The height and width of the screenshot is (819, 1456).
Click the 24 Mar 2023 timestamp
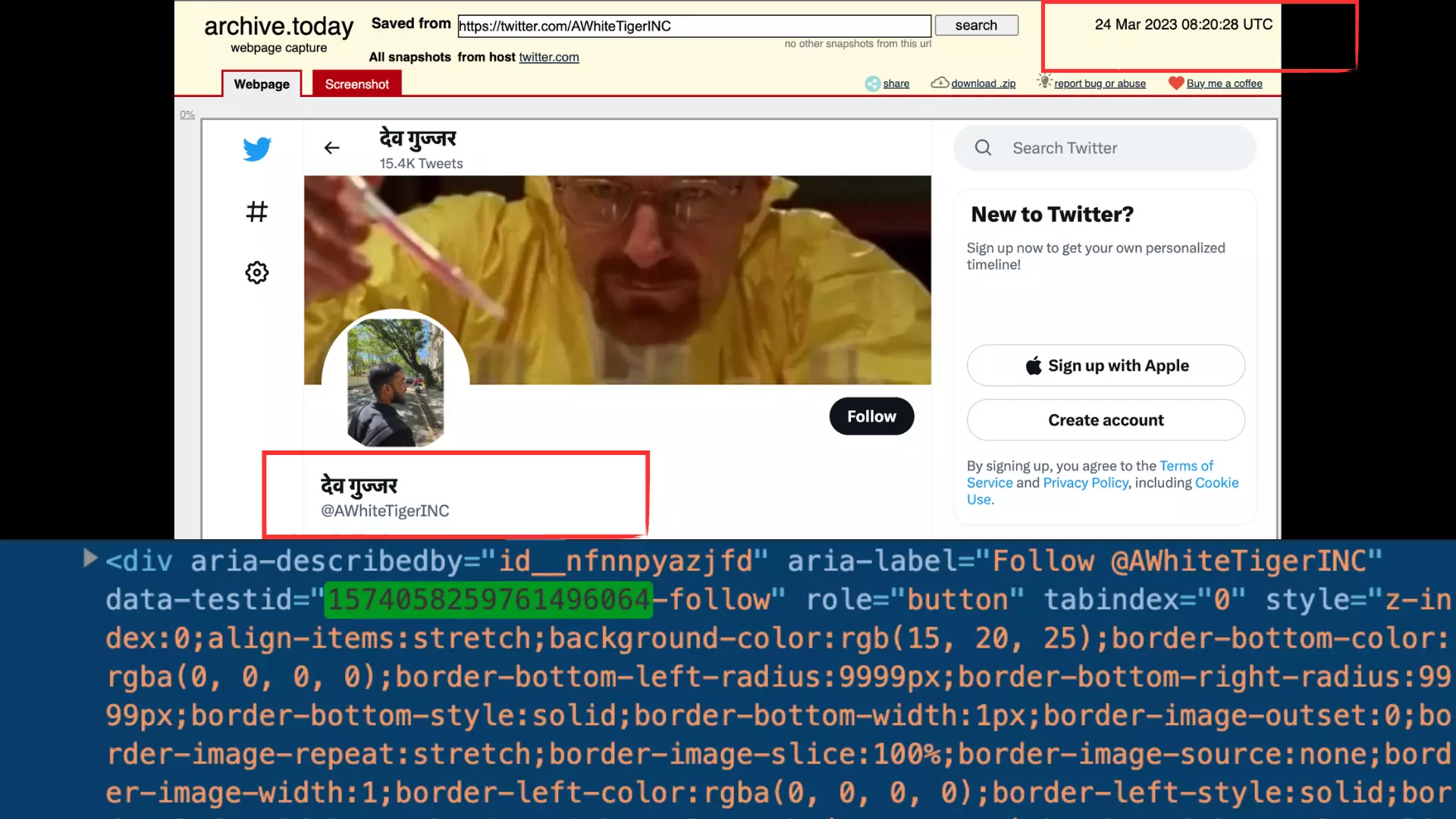click(1183, 24)
